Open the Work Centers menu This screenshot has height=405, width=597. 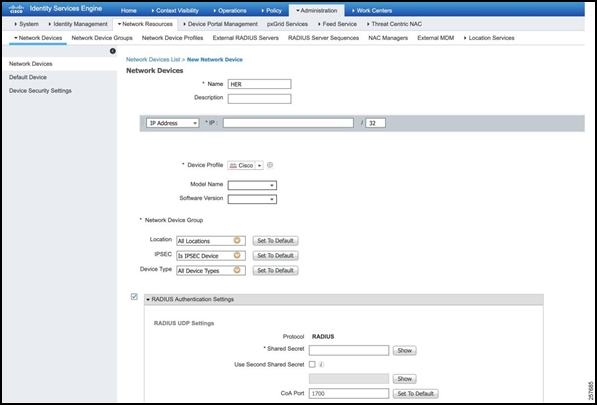coord(372,11)
